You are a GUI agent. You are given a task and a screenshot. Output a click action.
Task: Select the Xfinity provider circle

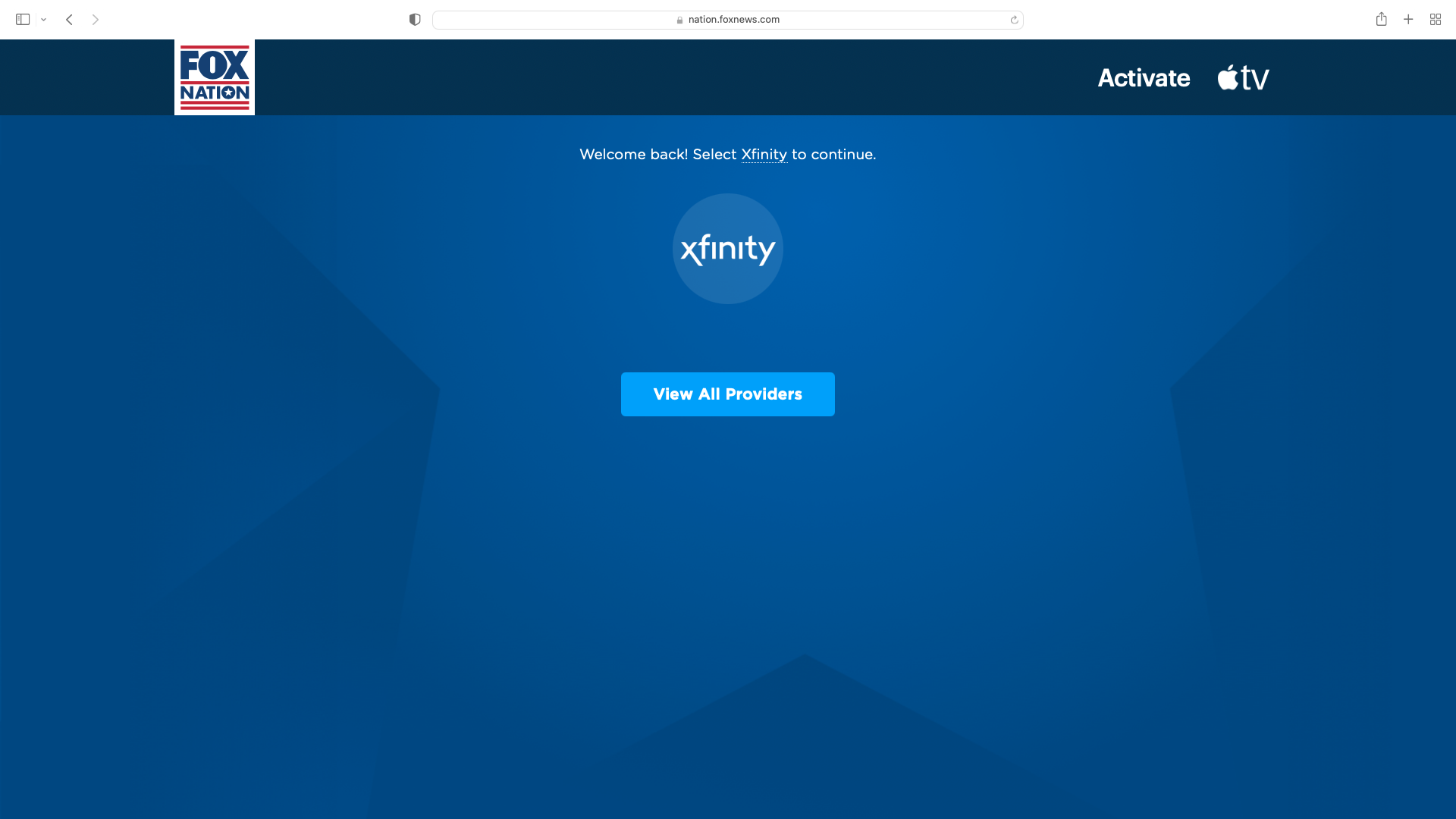pyautogui.click(x=728, y=249)
